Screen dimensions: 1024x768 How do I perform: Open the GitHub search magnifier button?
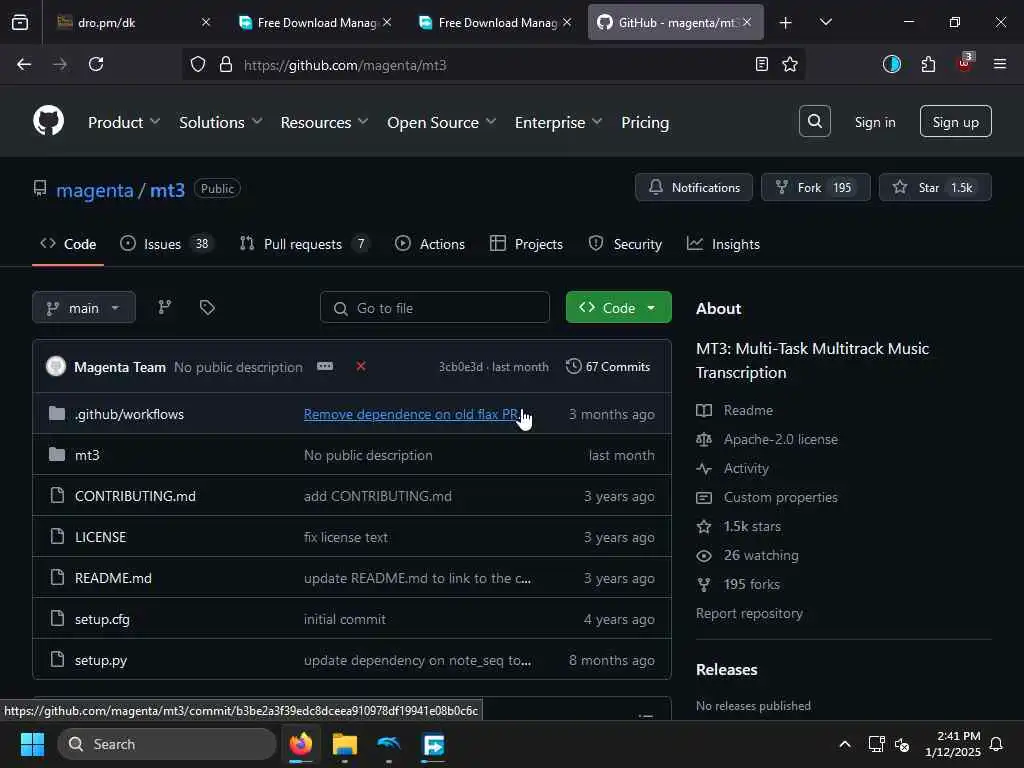(x=814, y=121)
